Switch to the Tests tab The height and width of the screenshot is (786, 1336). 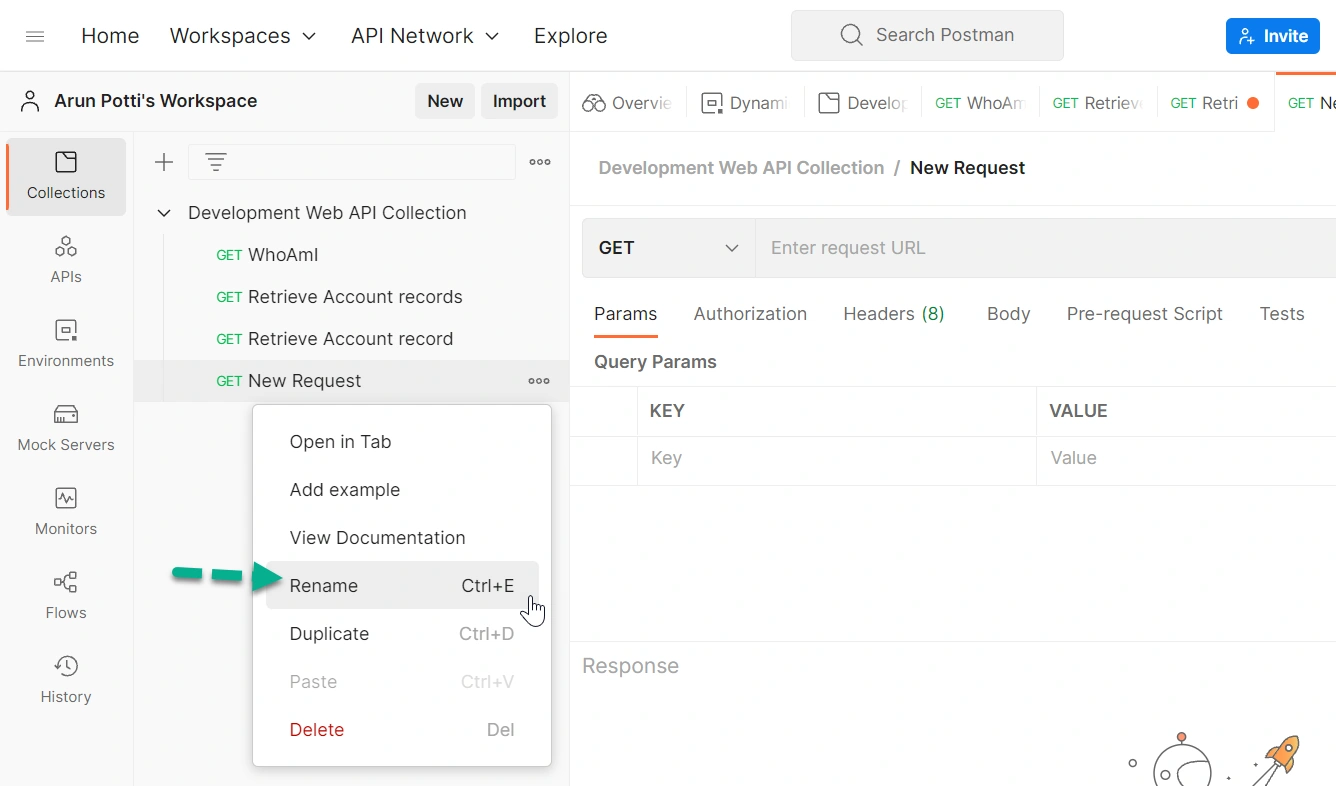(x=1282, y=314)
